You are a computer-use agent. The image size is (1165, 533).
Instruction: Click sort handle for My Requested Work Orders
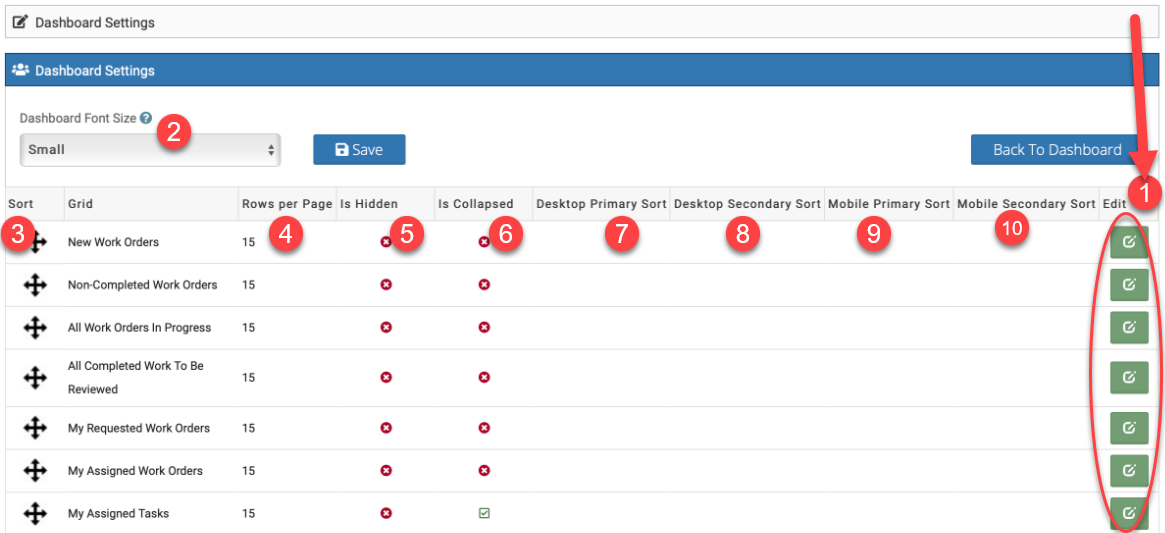click(35, 428)
